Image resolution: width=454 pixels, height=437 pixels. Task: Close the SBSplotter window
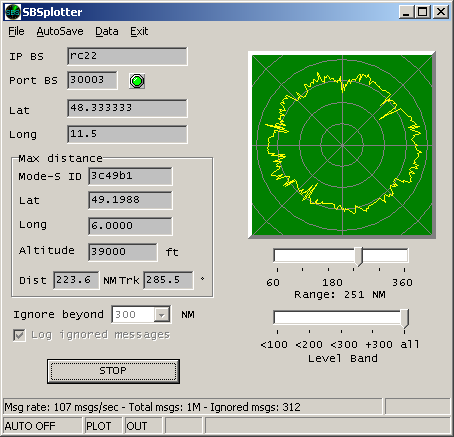[x=441, y=12]
